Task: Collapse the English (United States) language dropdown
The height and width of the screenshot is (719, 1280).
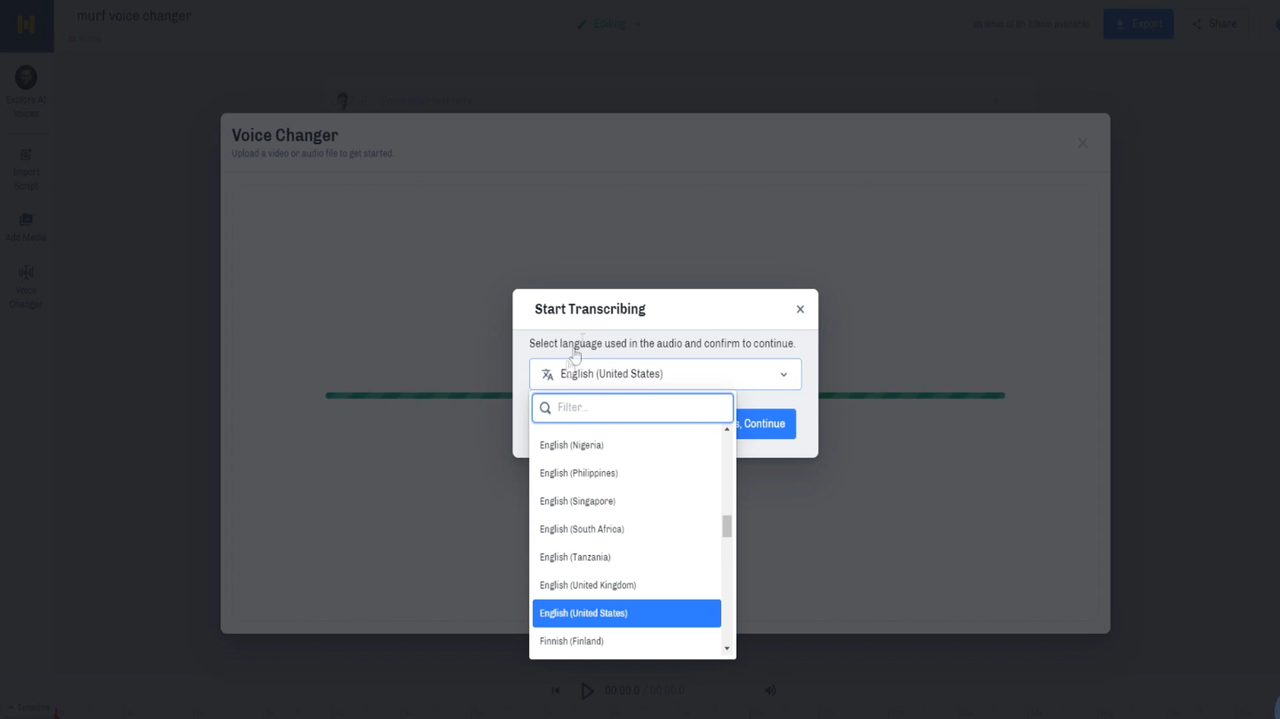Action: (665, 374)
